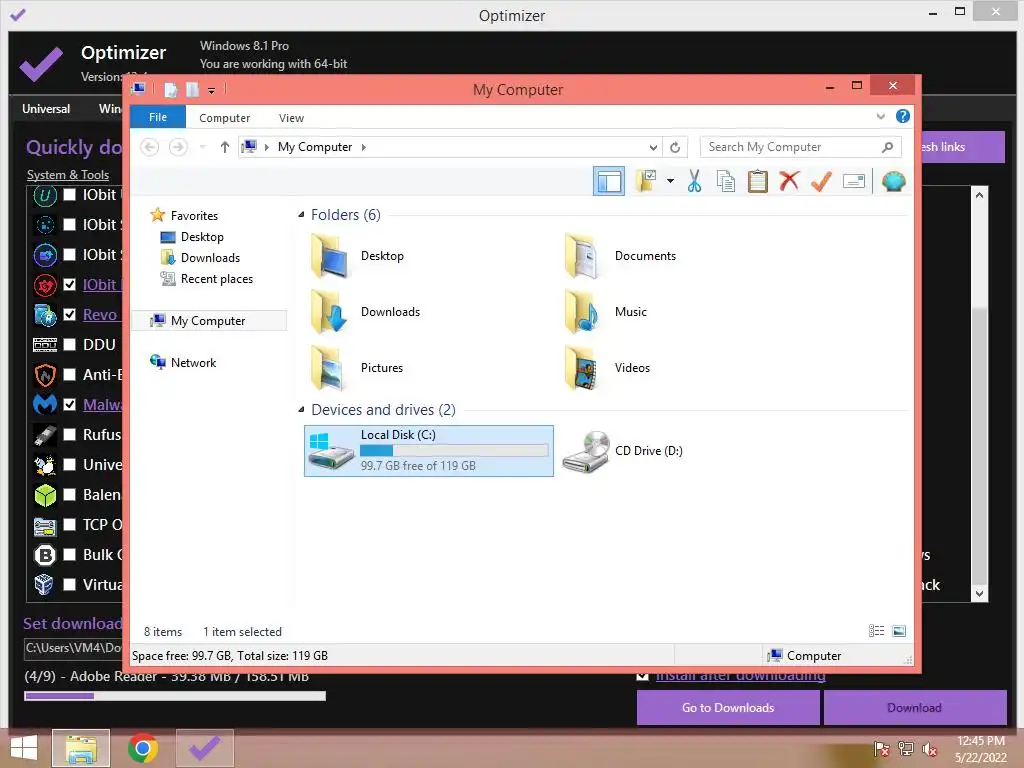Click the Search My Computer field
Image resolution: width=1024 pixels, height=768 pixels.
pos(800,147)
